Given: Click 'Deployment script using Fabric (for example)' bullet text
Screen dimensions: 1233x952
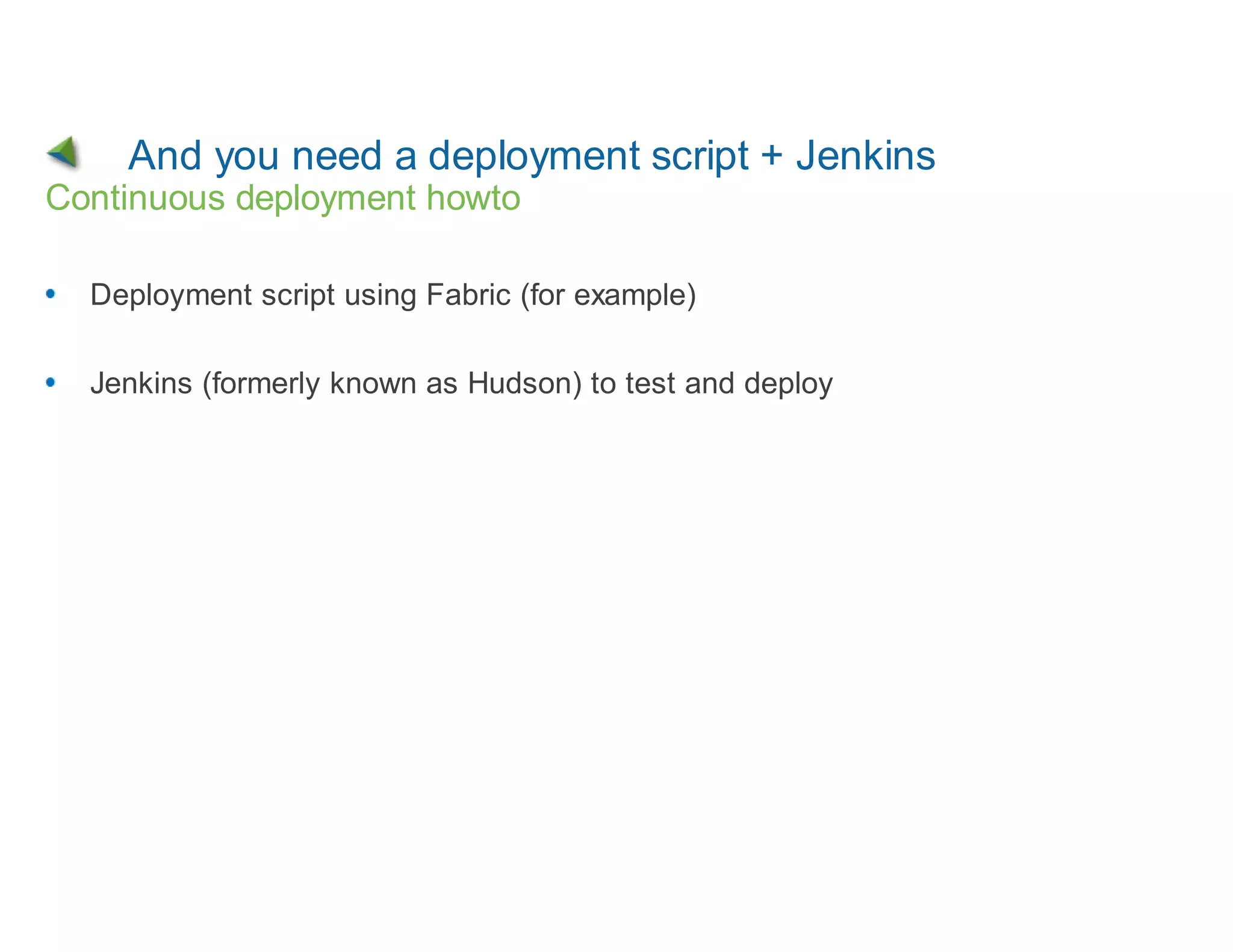Looking at the screenshot, I should coord(393,295).
